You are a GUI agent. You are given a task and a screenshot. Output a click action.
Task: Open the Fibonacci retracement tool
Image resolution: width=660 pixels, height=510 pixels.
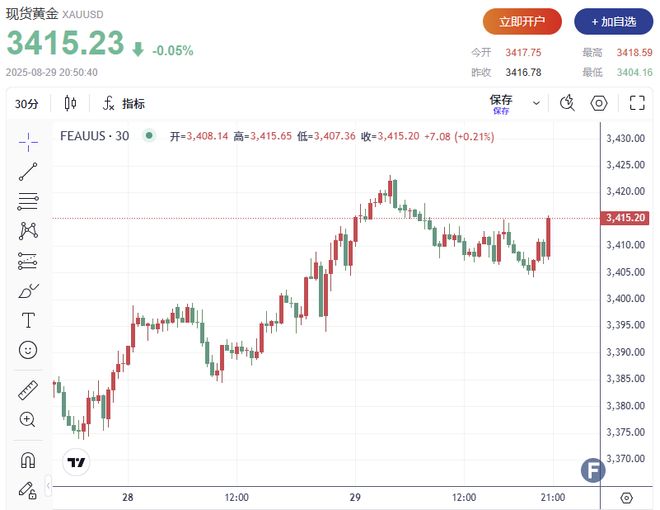pyautogui.click(x=28, y=201)
